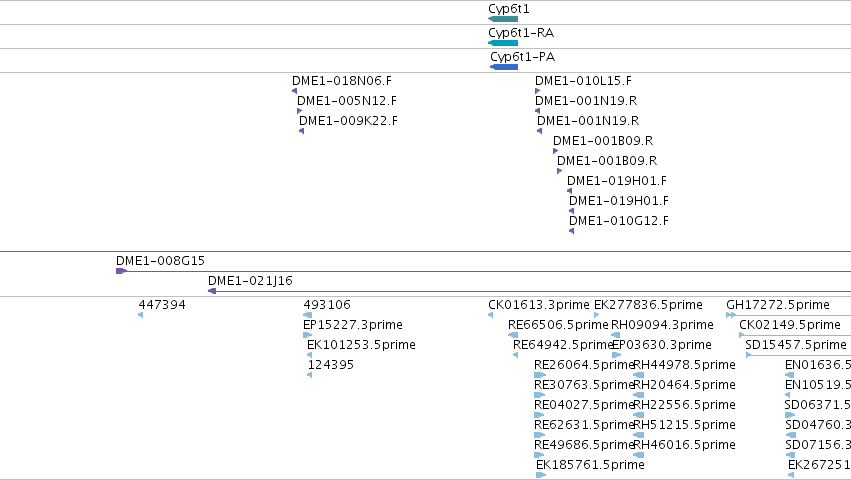Select the SD04760 EST label

818,426
